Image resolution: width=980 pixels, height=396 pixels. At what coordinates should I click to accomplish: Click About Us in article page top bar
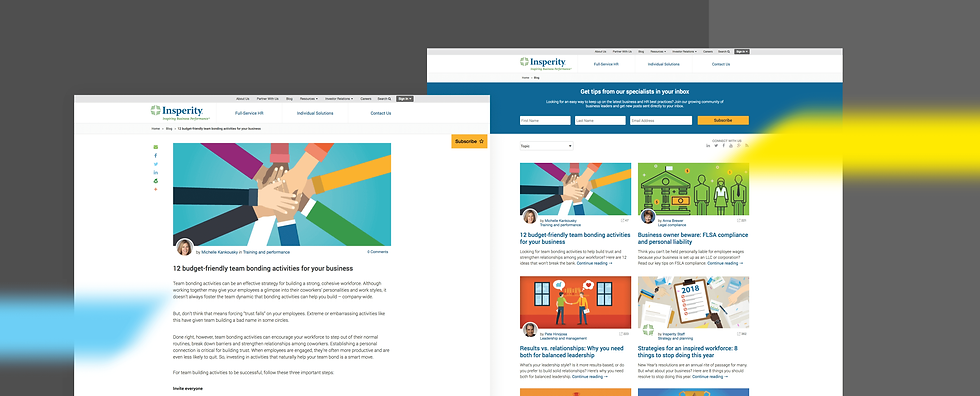click(242, 99)
